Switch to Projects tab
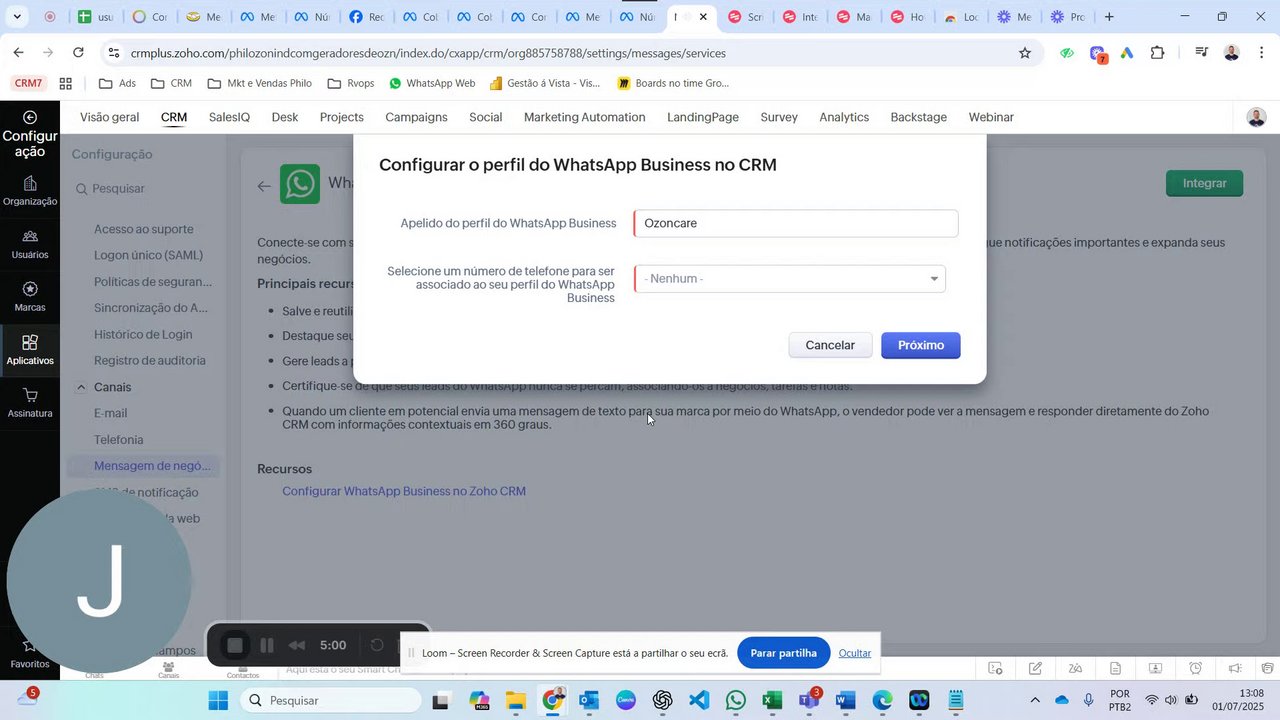This screenshot has width=1280, height=720. point(341,117)
